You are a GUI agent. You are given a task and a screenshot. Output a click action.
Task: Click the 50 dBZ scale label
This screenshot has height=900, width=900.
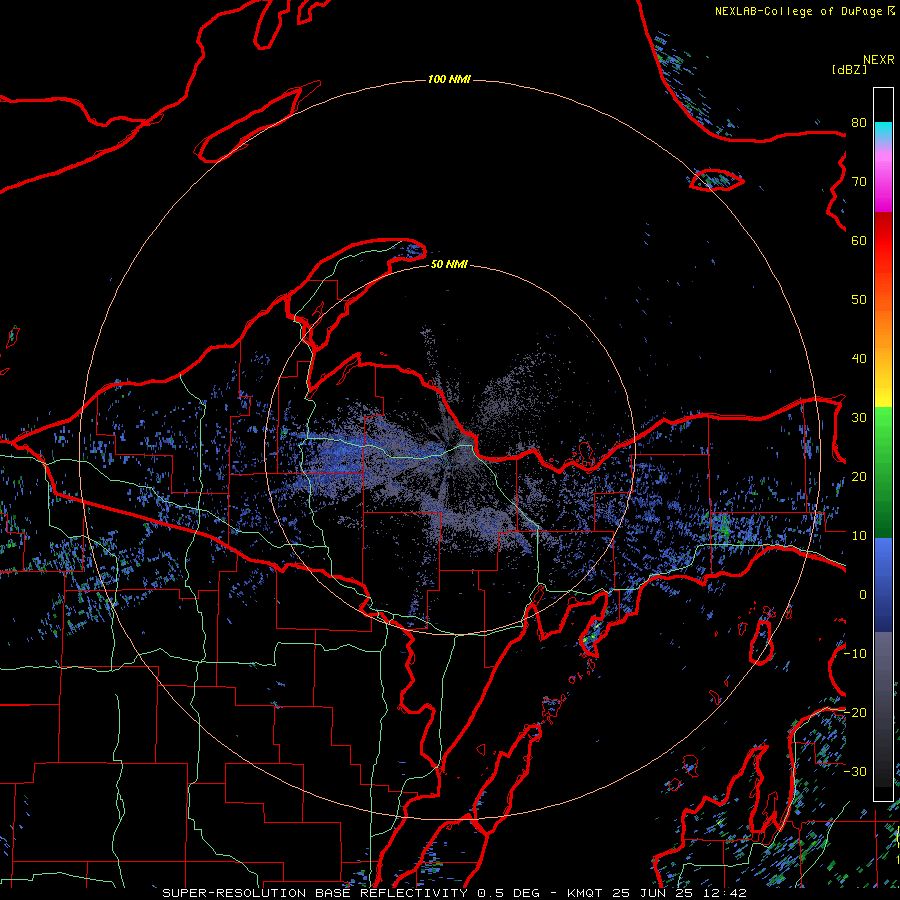[x=859, y=300]
